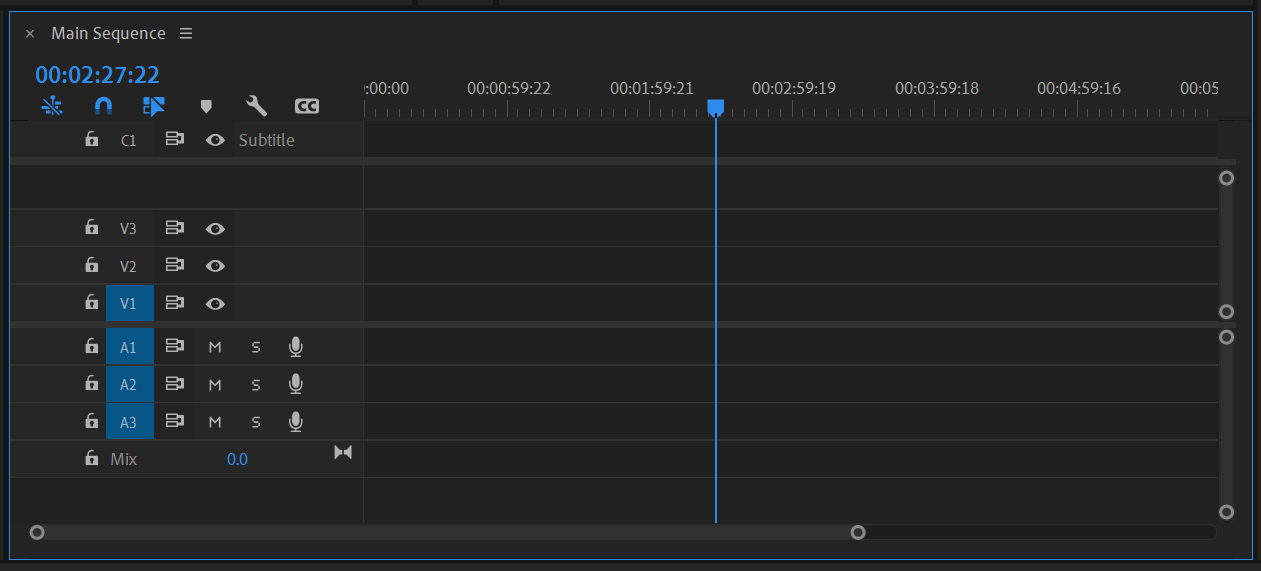Hide V2 track output eye
1261x571 pixels.
click(215, 266)
